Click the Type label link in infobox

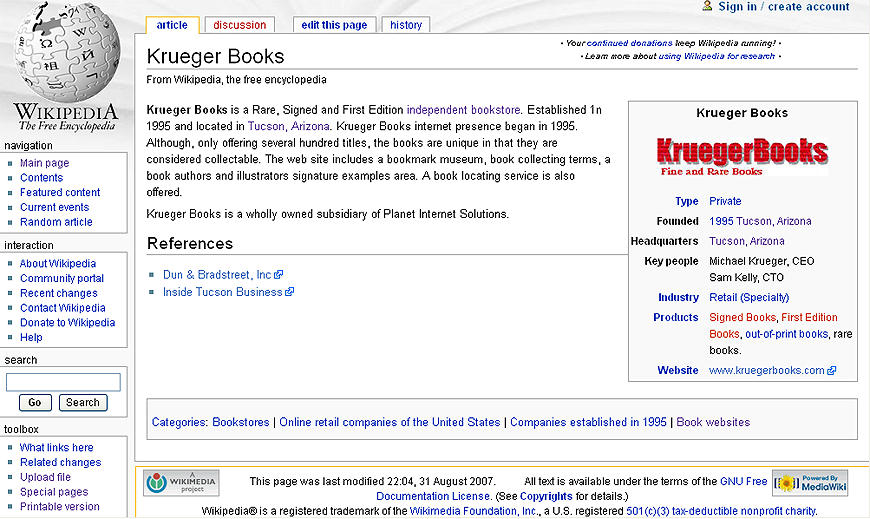[686, 201]
